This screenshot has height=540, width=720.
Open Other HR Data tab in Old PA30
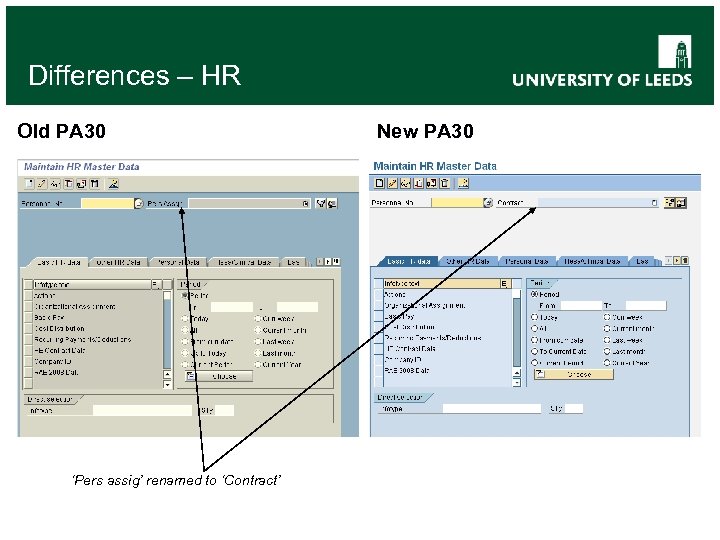[x=118, y=262]
